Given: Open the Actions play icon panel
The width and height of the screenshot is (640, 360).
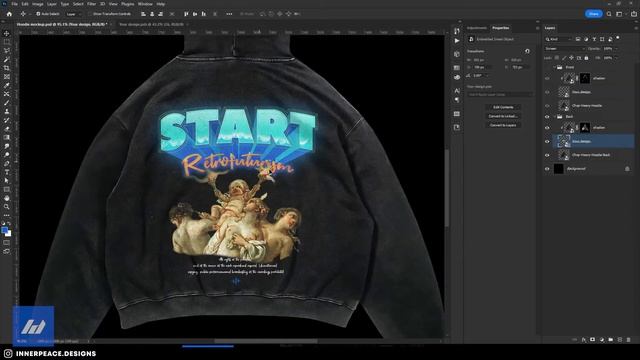Looking at the screenshot, I should click(x=457, y=41).
